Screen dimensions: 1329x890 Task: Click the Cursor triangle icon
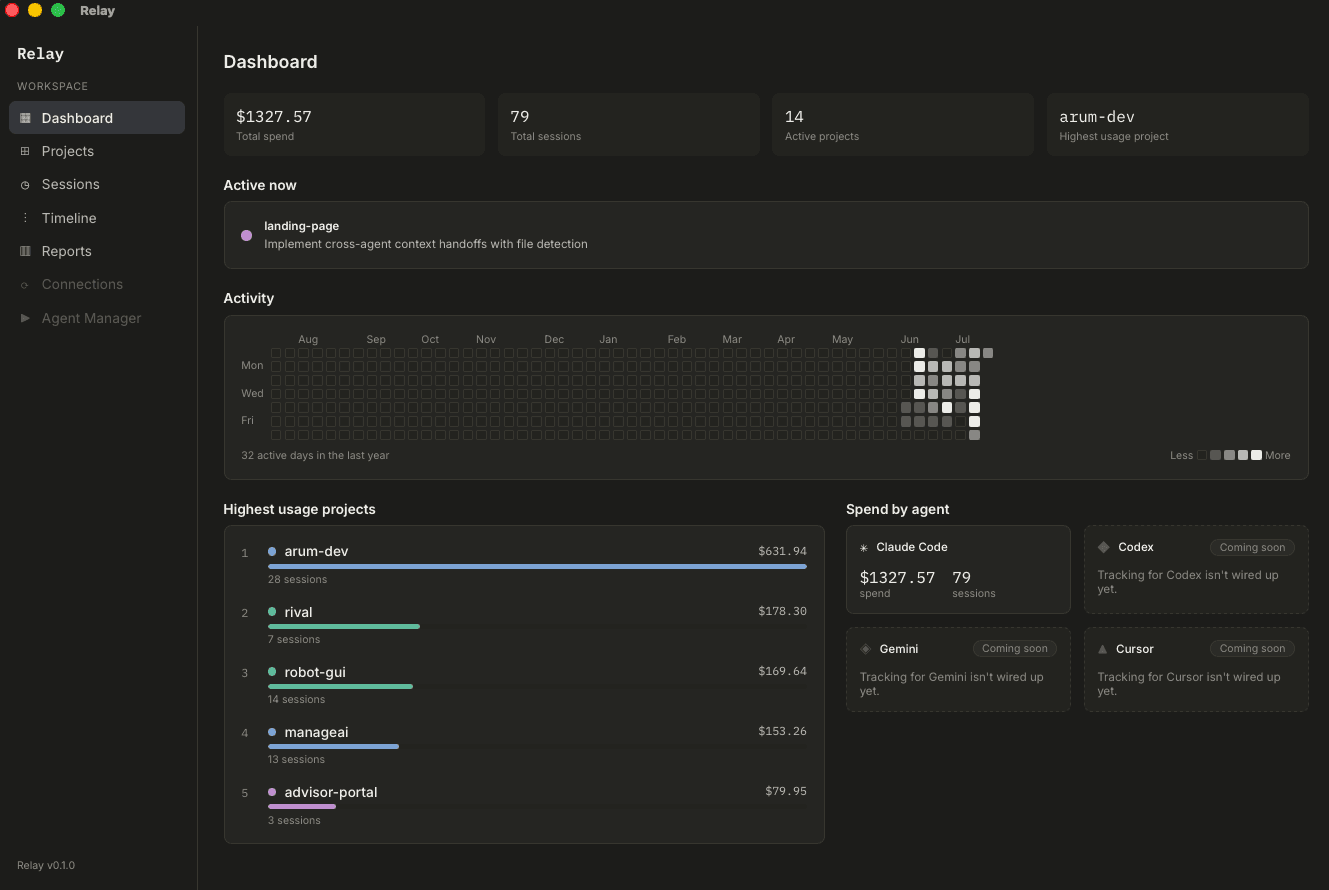(1104, 649)
